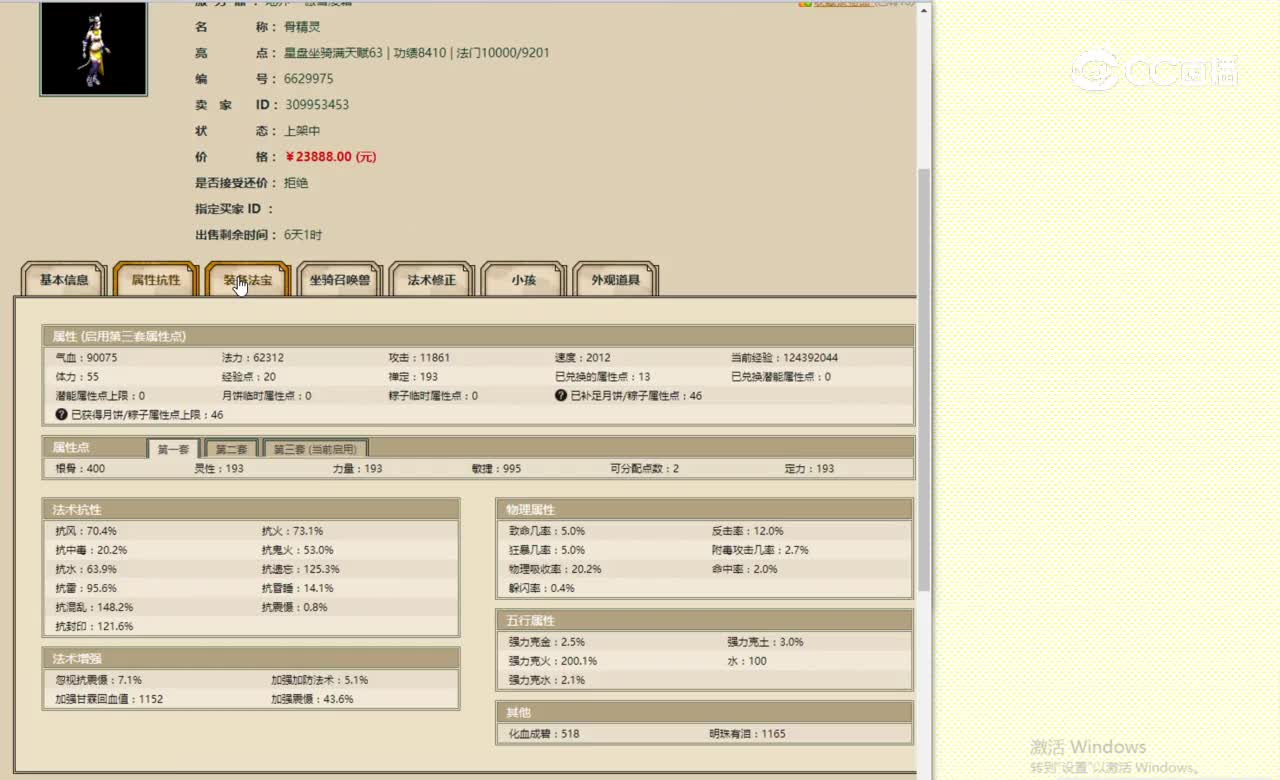This screenshot has width=1280, height=780.
Task: Click the 抗火：73.1% resistance
Action: tap(293, 531)
